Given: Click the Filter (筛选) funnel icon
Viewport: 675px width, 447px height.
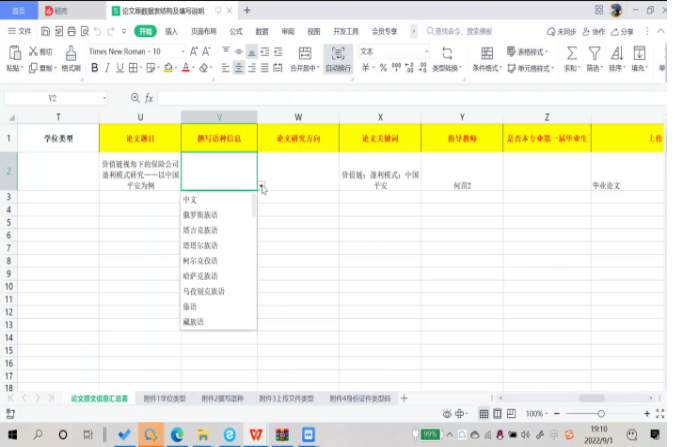Looking at the screenshot, I should click(x=594, y=53).
